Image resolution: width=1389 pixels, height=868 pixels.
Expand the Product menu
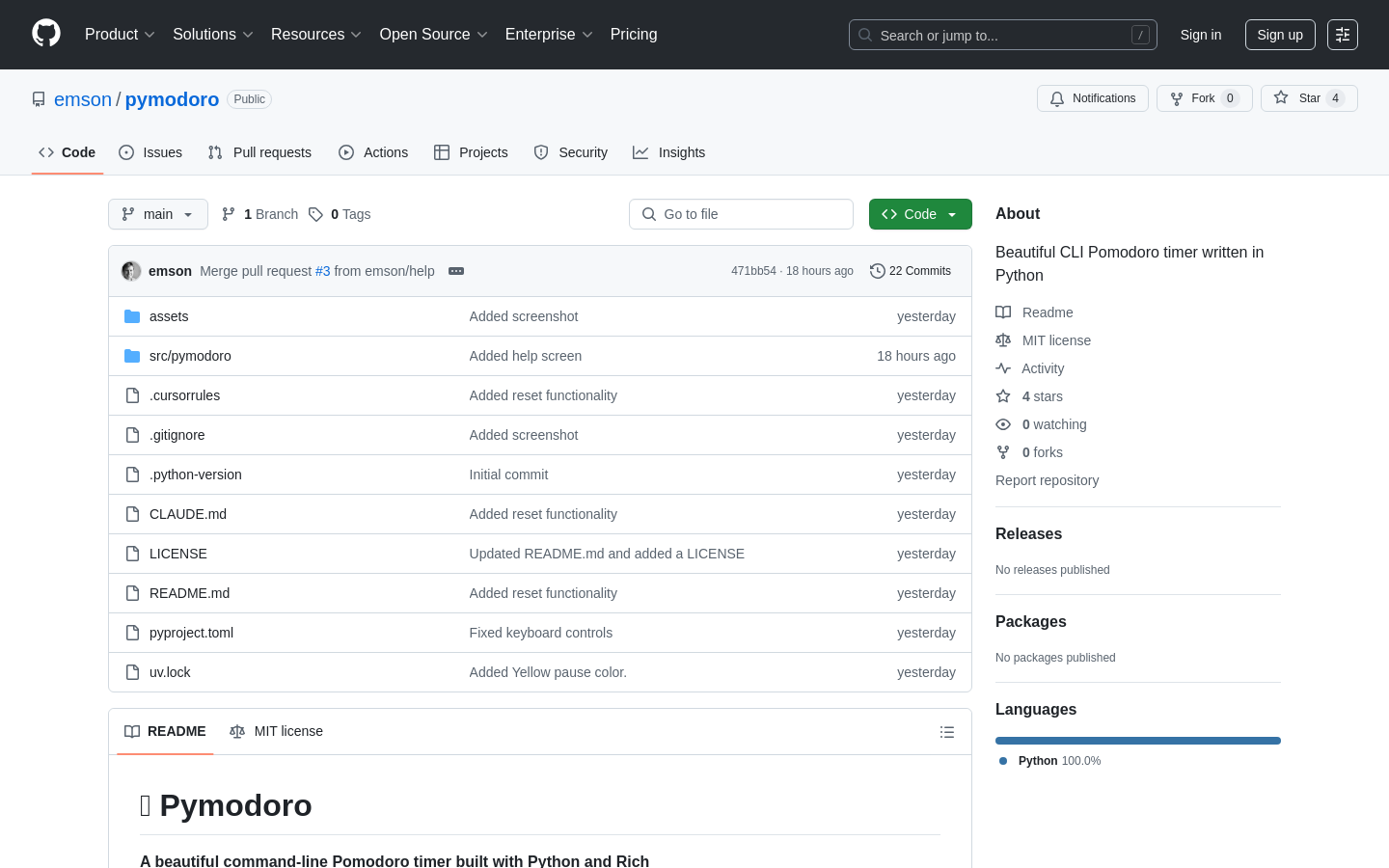pyautogui.click(x=120, y=35)
